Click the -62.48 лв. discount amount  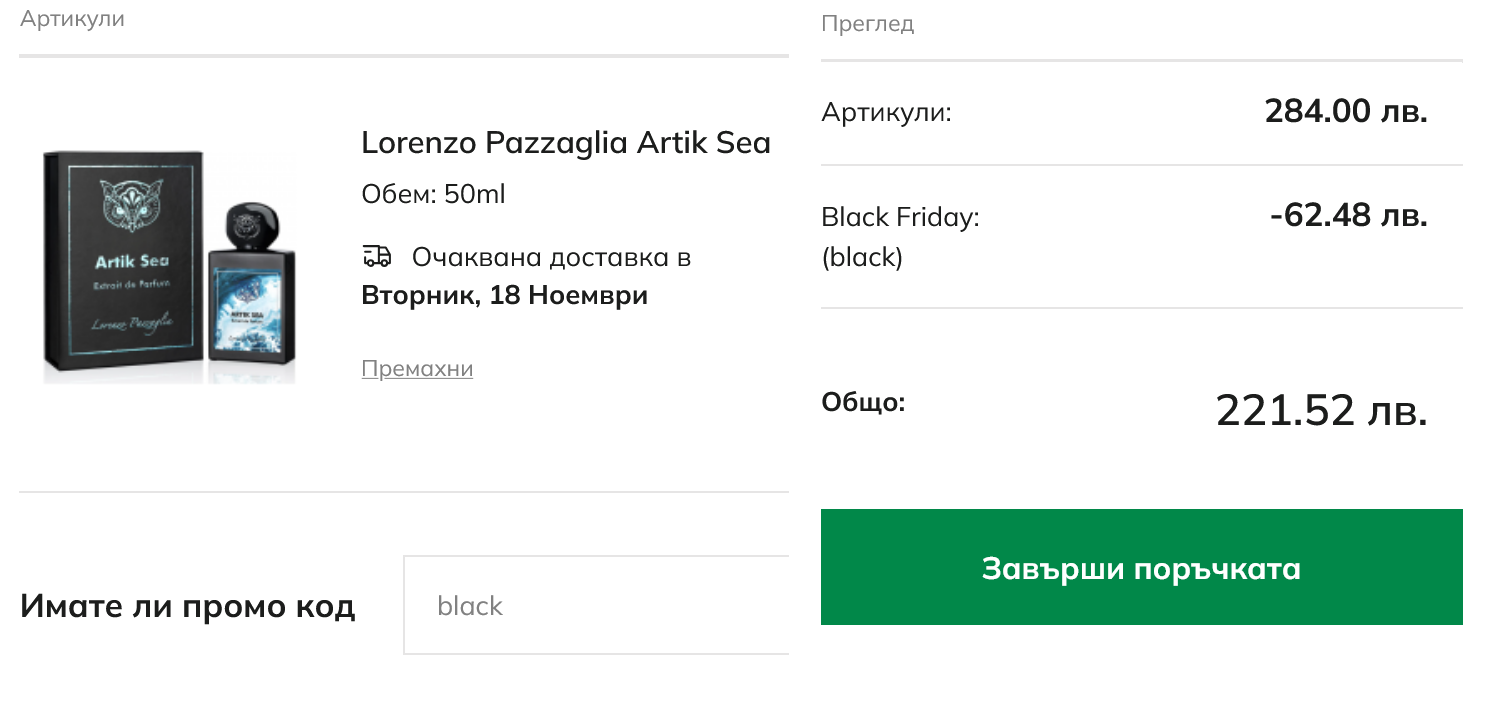point(1348,215)
